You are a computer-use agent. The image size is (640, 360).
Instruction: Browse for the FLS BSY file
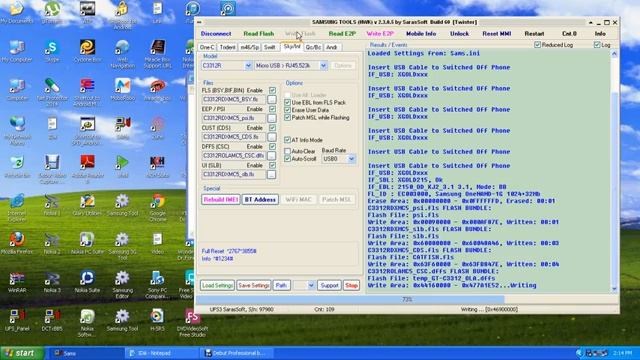coord(271,99)
